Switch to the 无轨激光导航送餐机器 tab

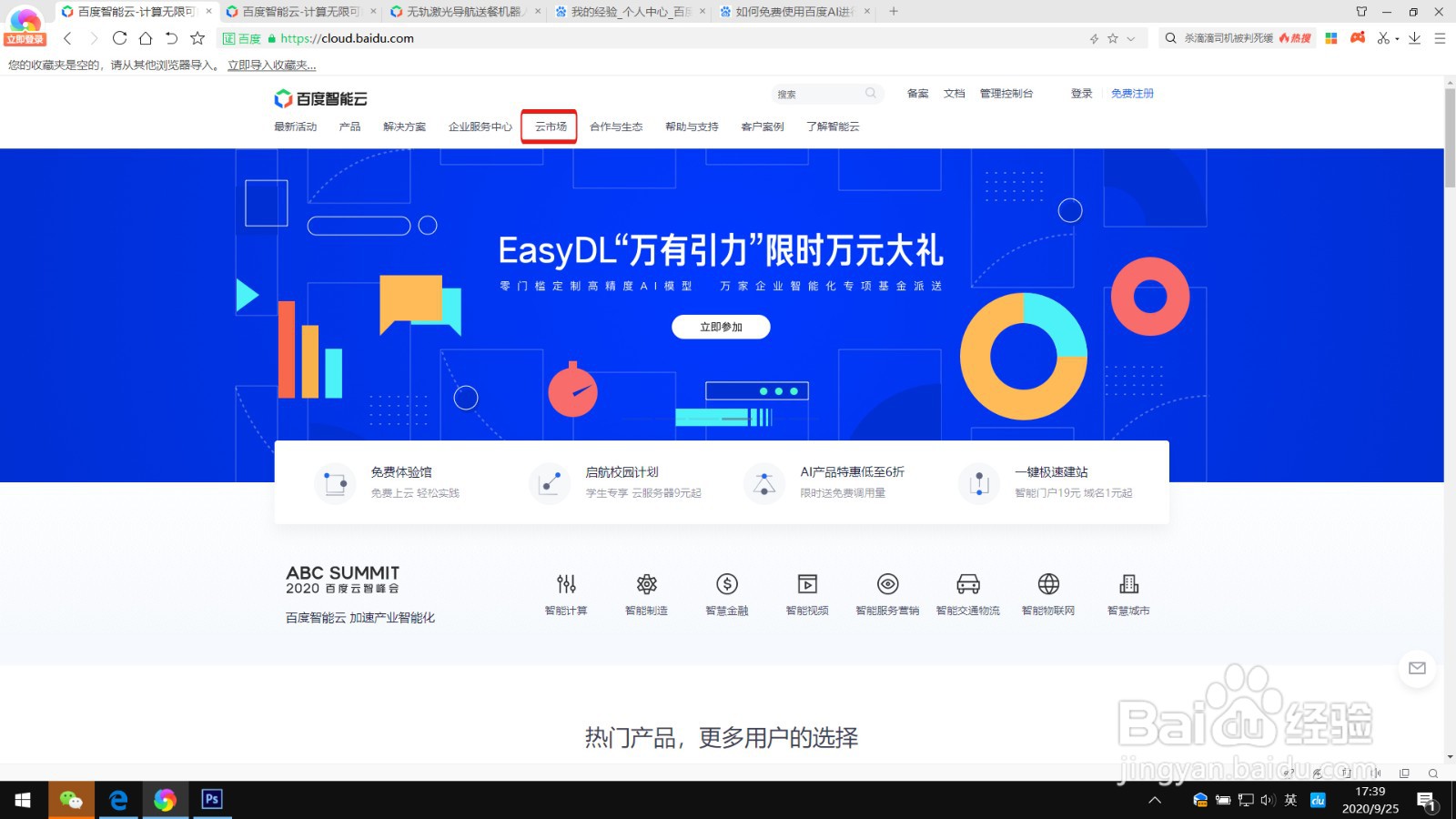point(464,12)
